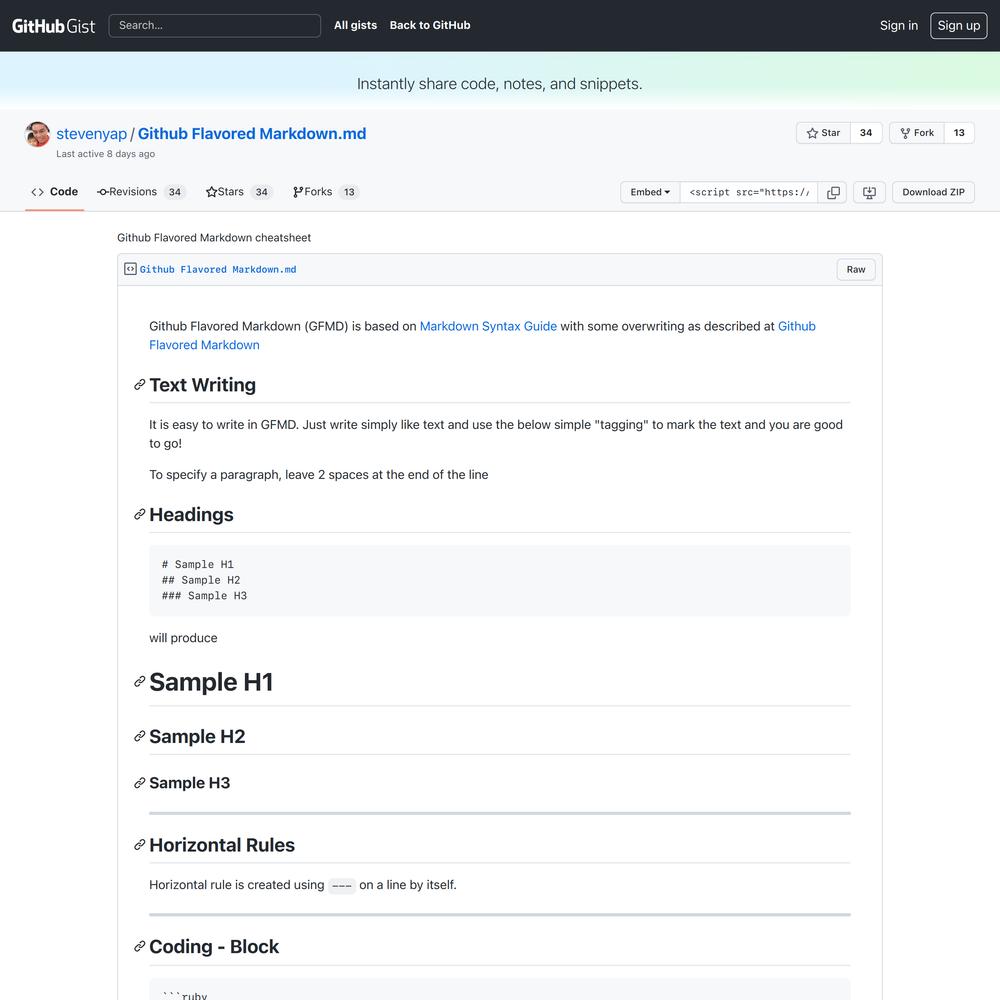
Task: Click the 'Last active 8 days ago' text
Action: pos(105,154)
